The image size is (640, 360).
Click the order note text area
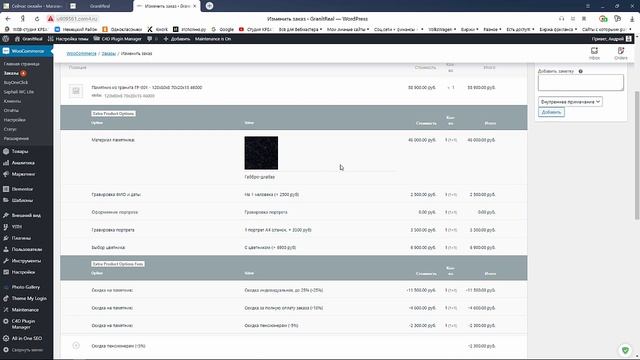click(x=580, y=82)
